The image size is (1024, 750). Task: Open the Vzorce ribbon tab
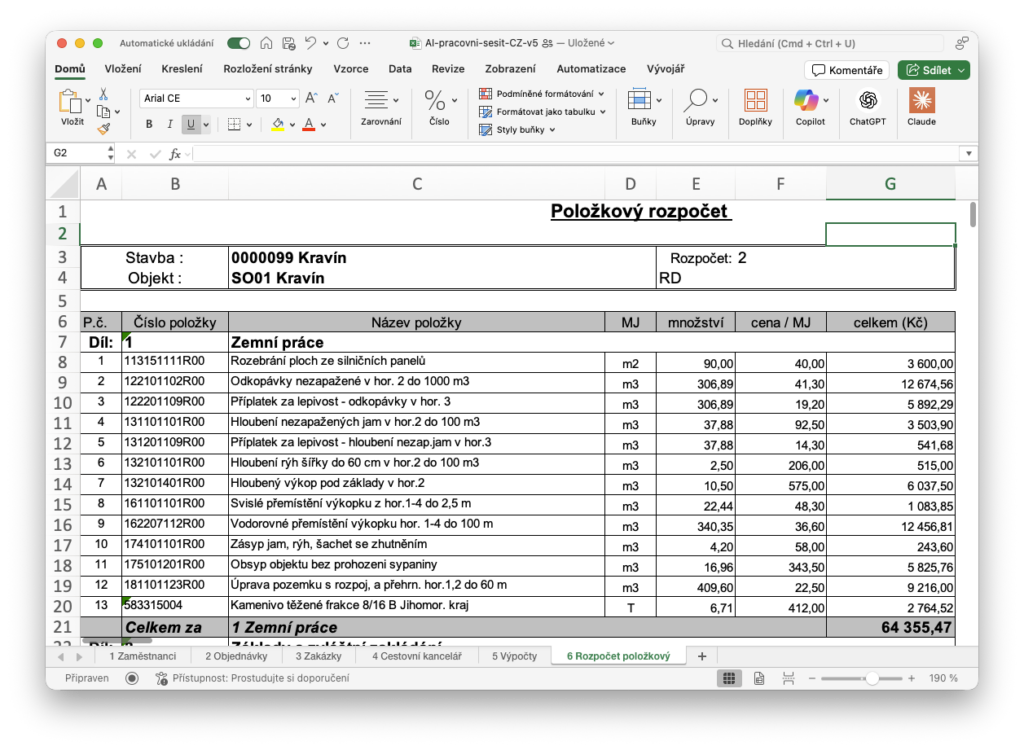(351, 69)
